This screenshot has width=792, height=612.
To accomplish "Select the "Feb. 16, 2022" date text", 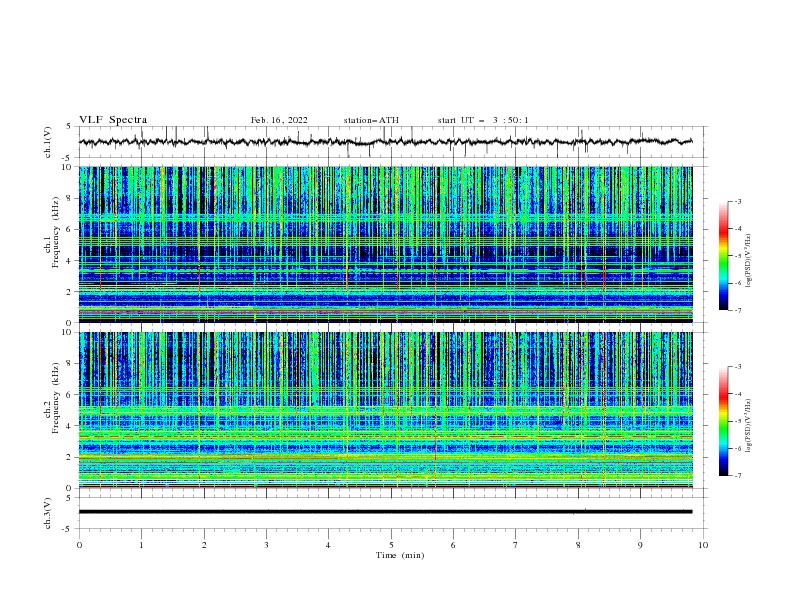I will click(x=279, y=120).
